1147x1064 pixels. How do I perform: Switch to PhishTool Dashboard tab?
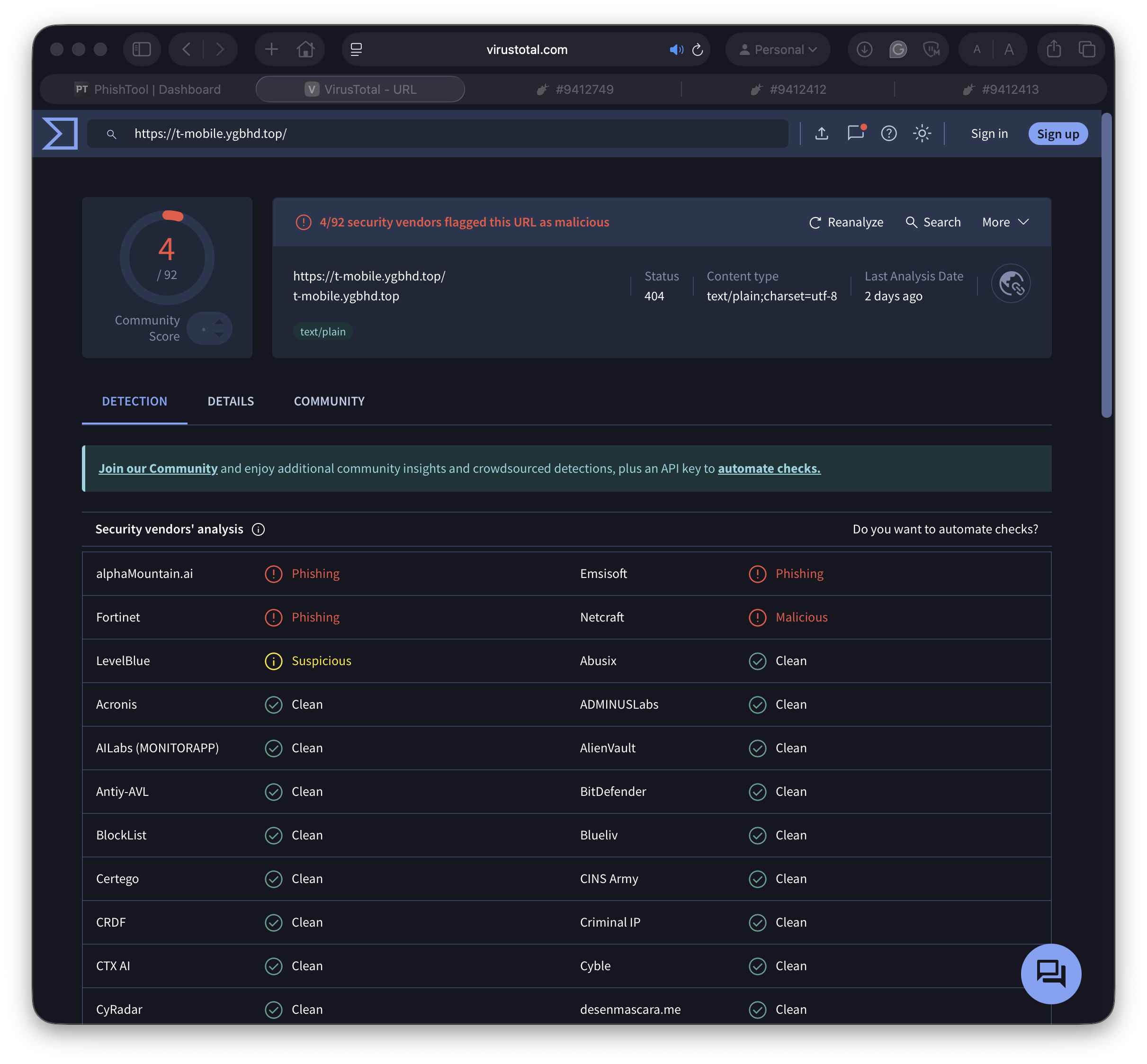(148, 89)
